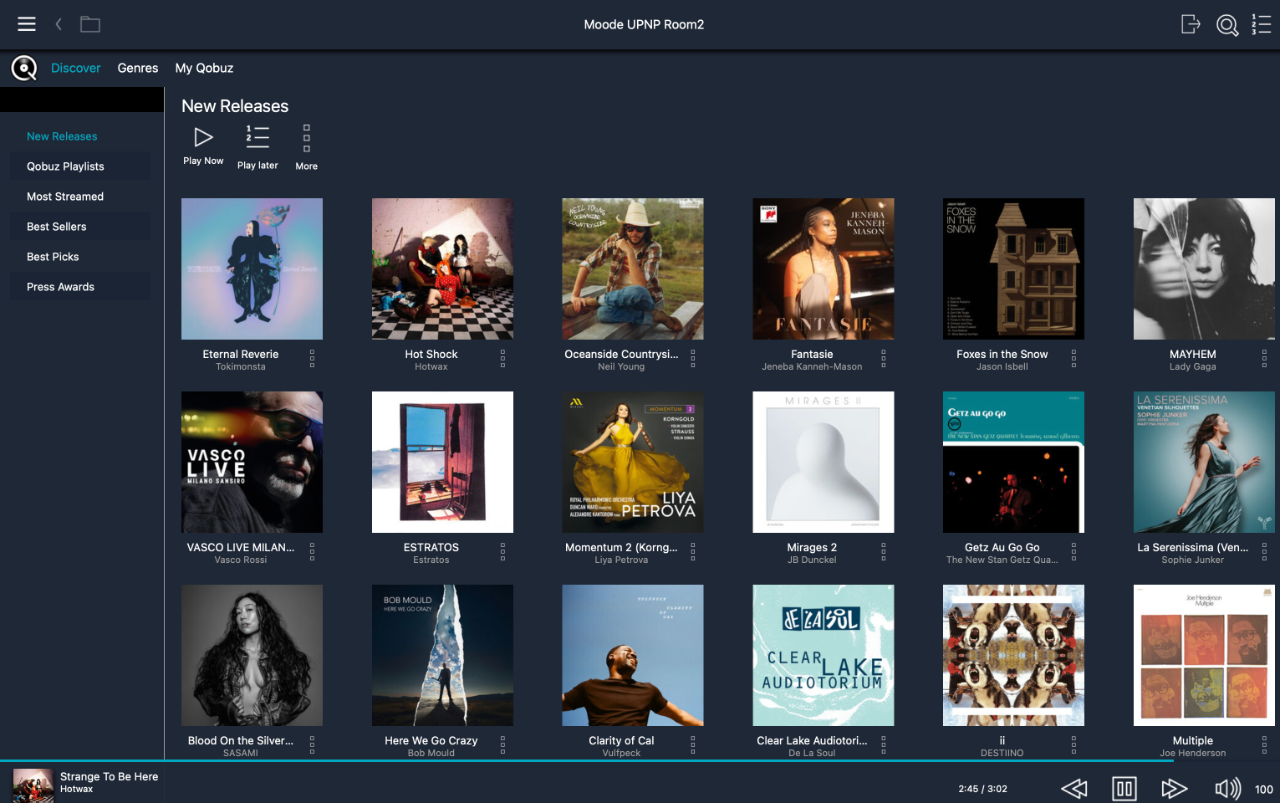Switch to the Genres tab
Screen dimensions: 1280x803
point(138,68)
